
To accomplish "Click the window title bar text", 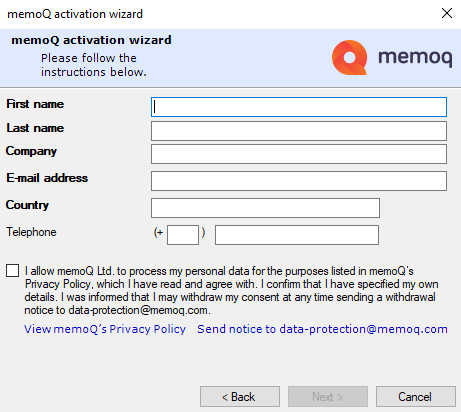I will [75, 14].
